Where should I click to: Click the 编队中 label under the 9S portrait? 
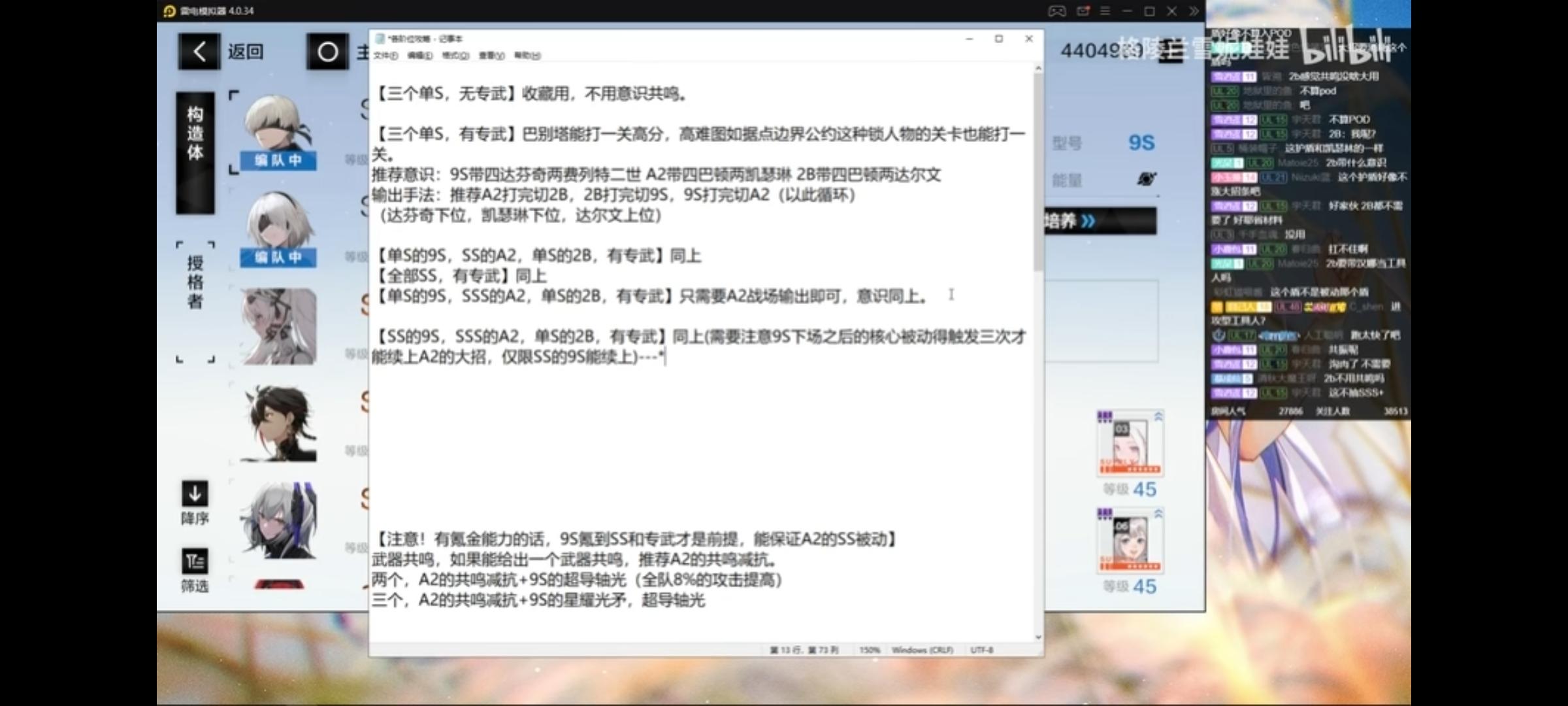click(x=278, y=161)
